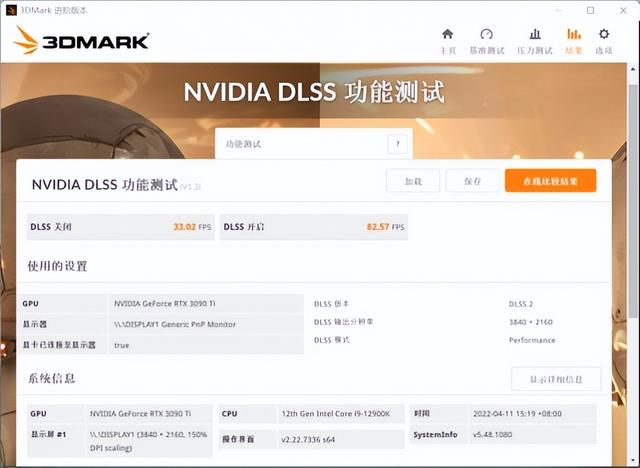Click the Performance mode value
640x468 pixels.
coord(532,340)
